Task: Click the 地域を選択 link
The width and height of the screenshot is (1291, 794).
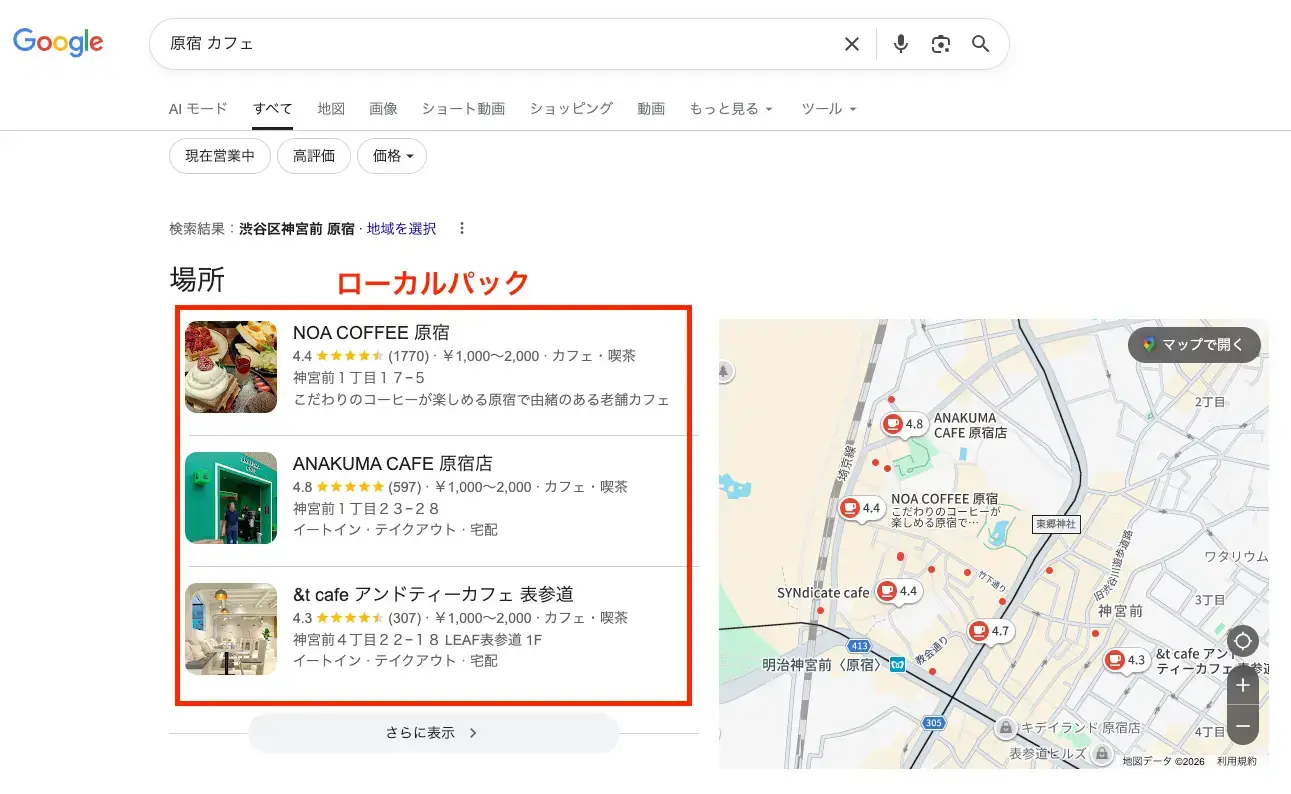Action: pos(401,229)
